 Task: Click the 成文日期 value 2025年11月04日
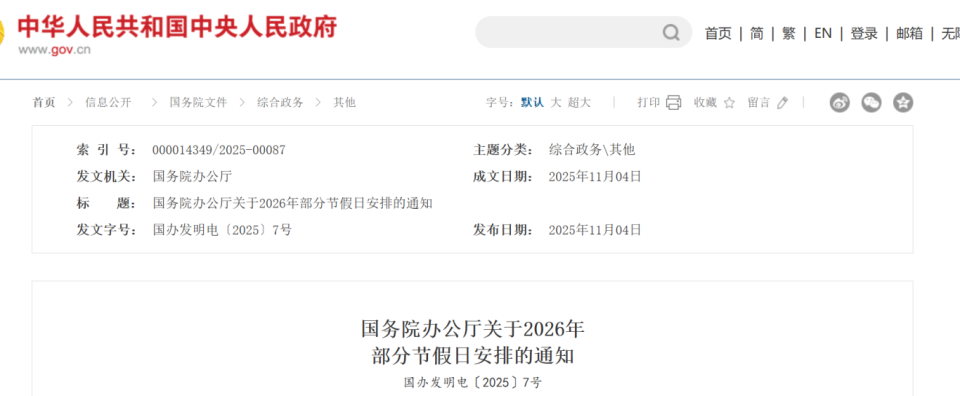595,177
